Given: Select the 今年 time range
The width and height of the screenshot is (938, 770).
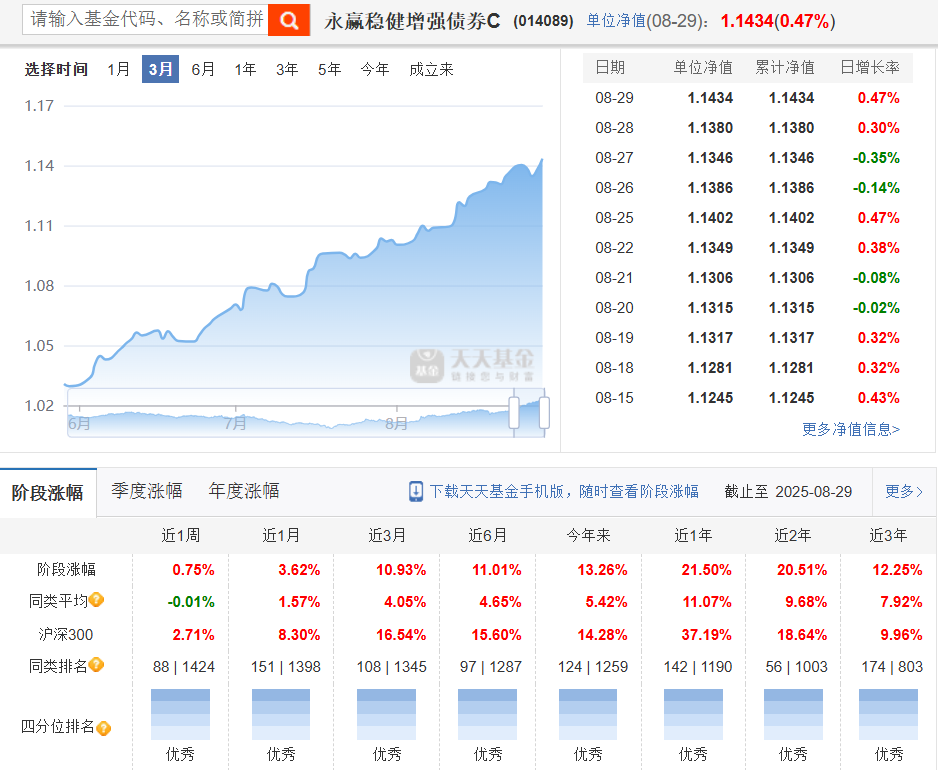Looking at the screenshot, I should tap(375, 69).
